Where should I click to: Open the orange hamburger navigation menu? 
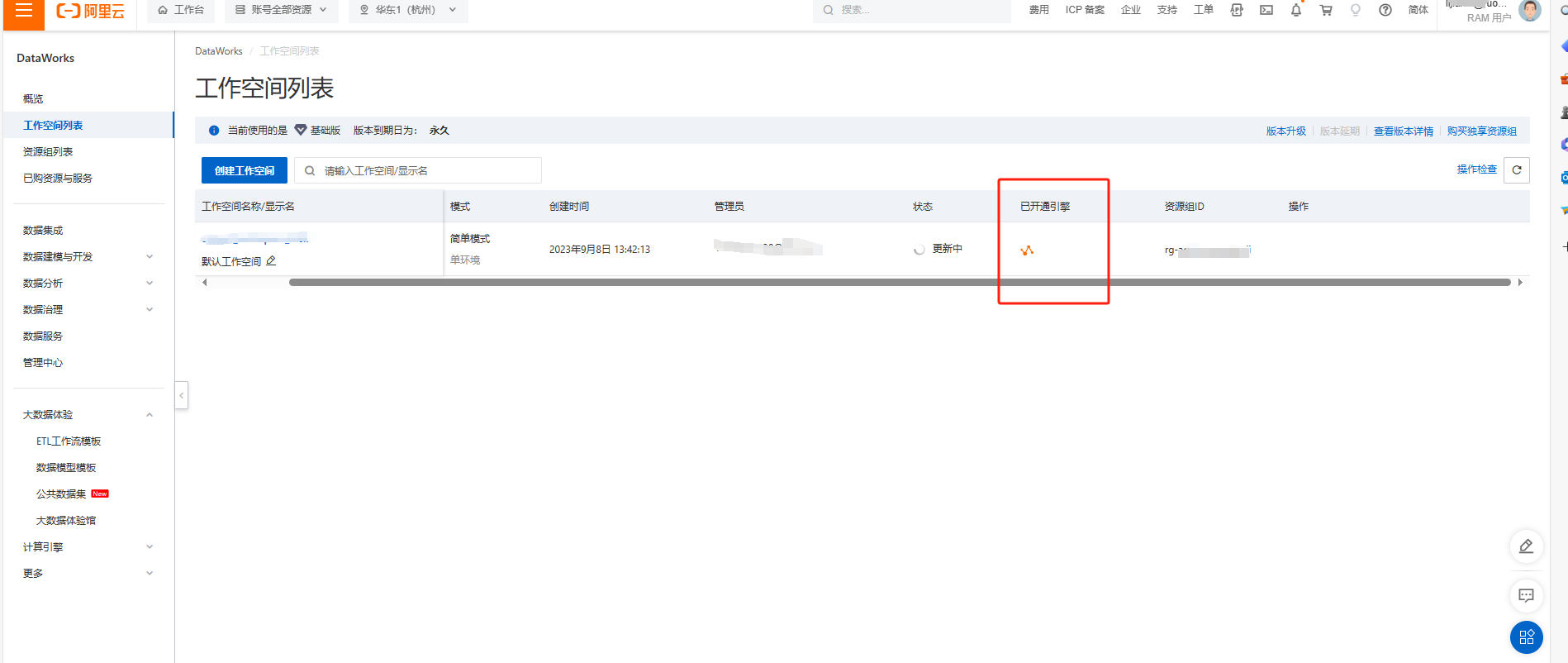[24, 12]
